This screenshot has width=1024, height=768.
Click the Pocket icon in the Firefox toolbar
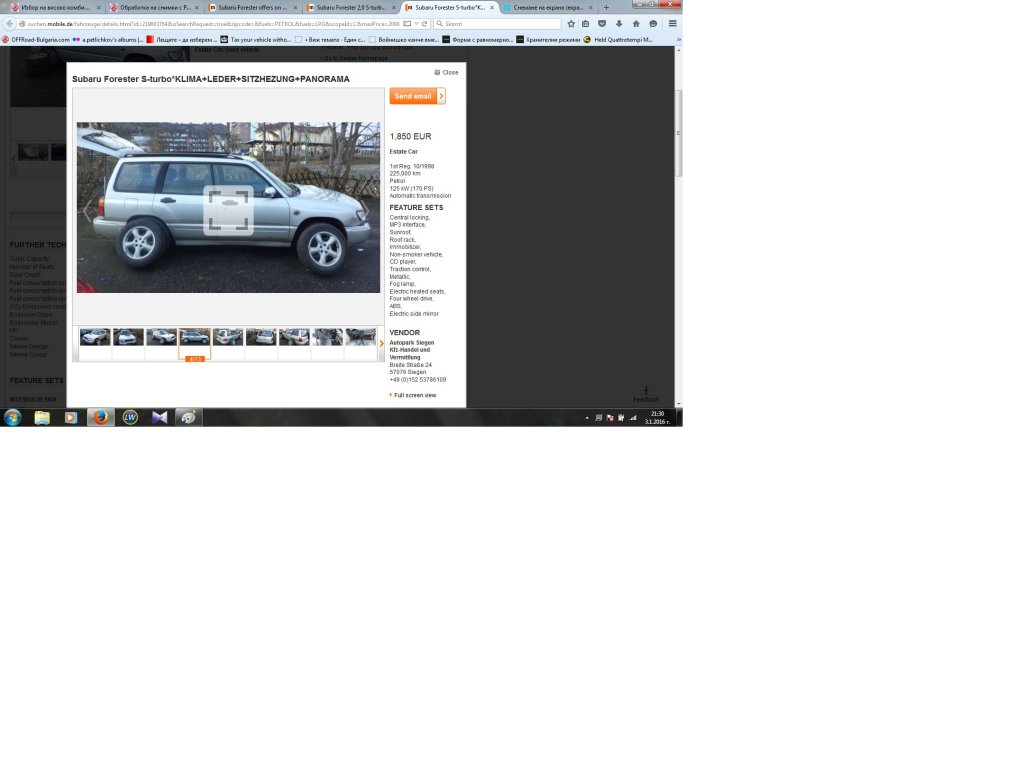point(602,24)
